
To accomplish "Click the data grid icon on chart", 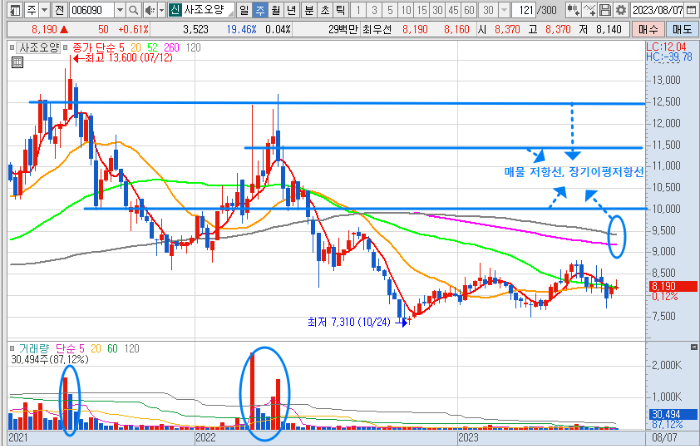I will (17, 62).
